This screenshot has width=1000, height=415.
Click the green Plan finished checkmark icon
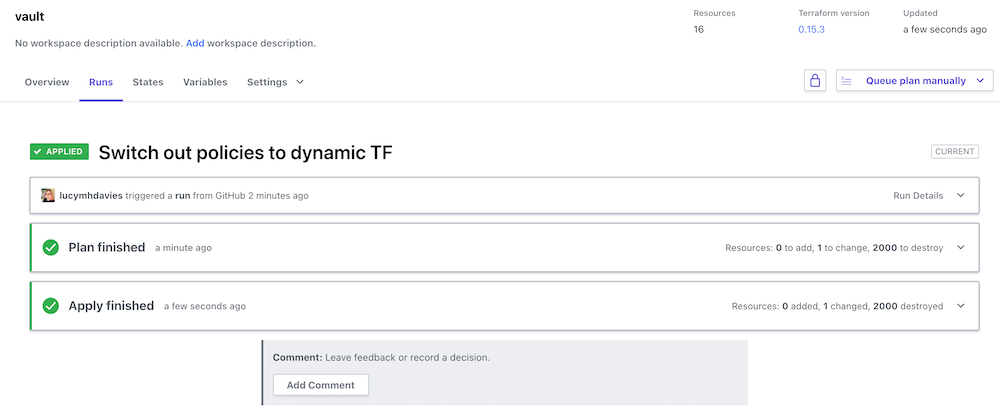pyautogui.click(x=51, y=247)
